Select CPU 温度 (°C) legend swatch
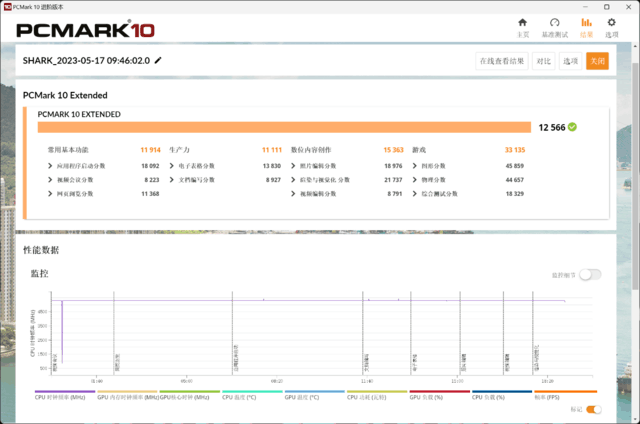This screenshot has width=640, height=424. (252, 391)
